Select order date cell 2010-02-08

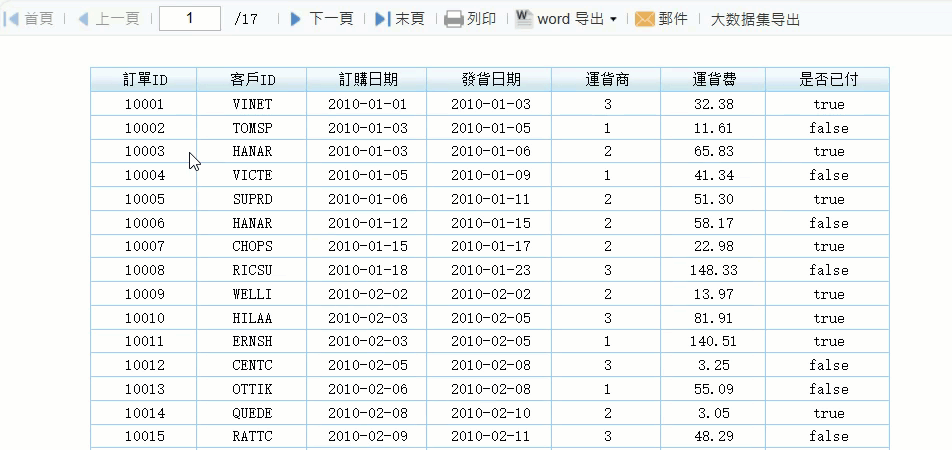coord(367,414)
